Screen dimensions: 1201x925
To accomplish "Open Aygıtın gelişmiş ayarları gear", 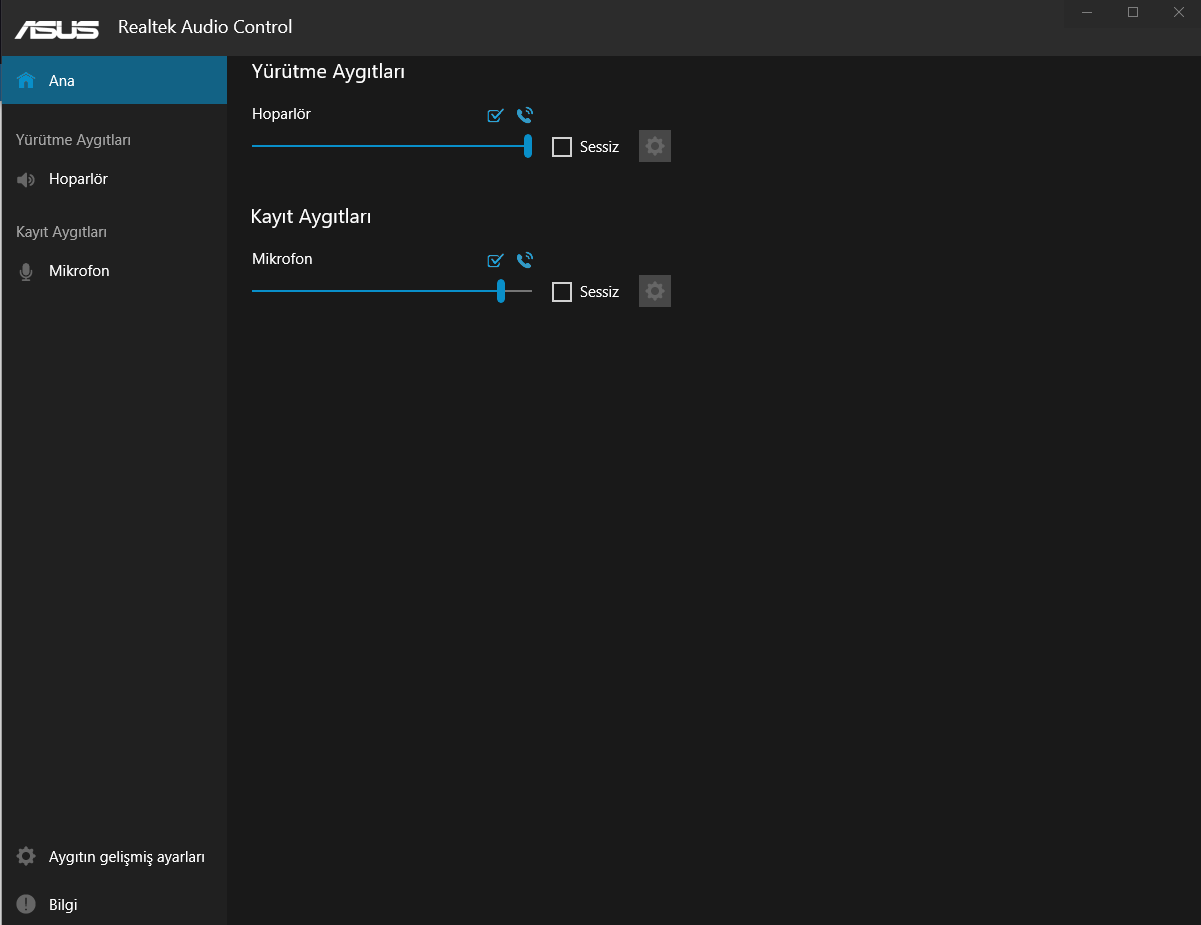I will click(x=27, y=857).
